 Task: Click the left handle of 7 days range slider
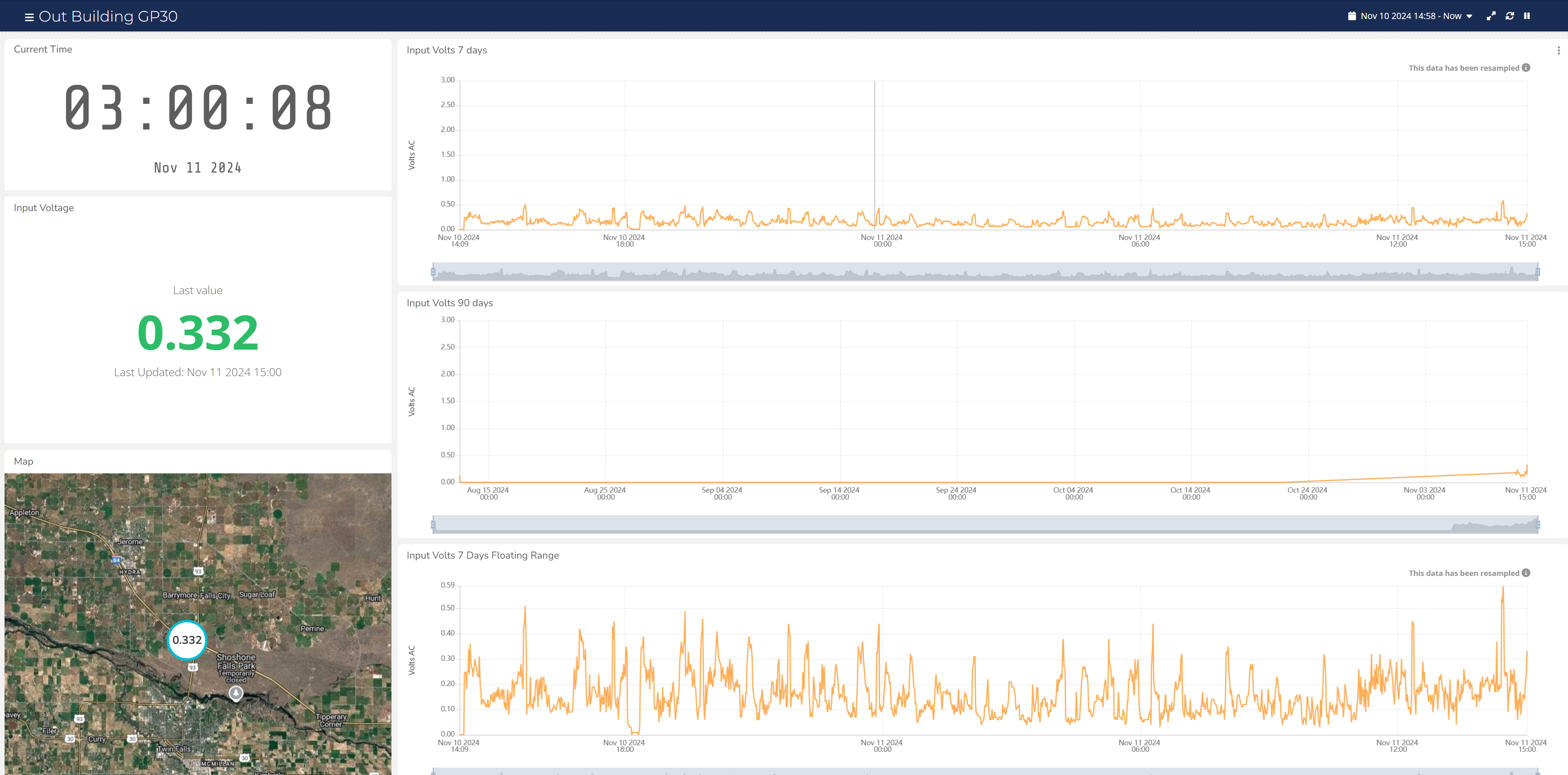pos(433,271)
